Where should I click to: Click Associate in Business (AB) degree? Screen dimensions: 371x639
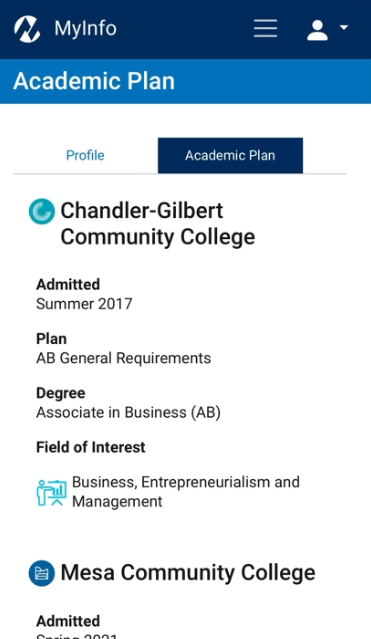pyautogui.click(x=128, y=412)
